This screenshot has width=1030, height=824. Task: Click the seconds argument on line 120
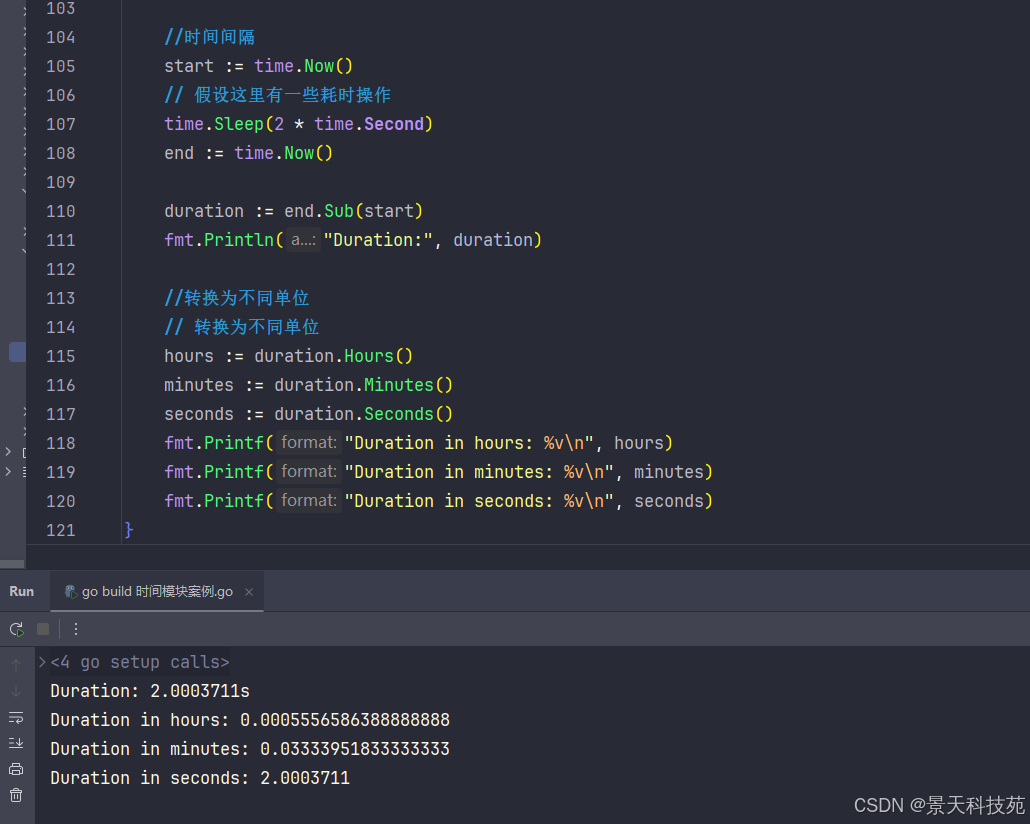pos(669,501)
